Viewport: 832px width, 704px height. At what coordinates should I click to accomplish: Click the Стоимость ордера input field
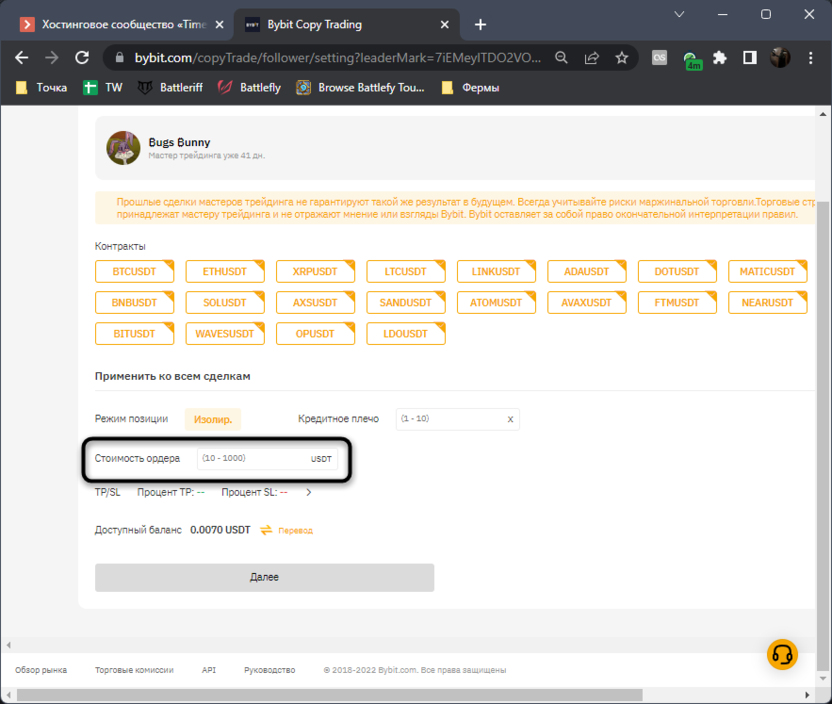click(253, 458)
